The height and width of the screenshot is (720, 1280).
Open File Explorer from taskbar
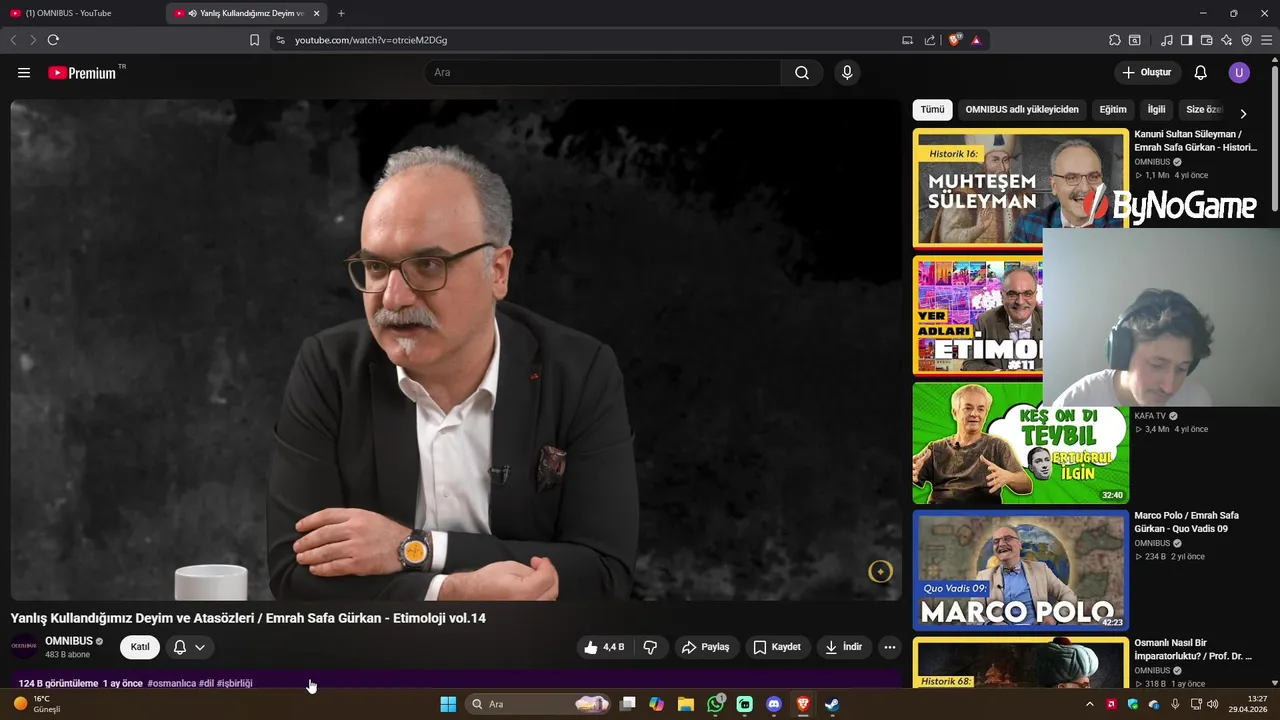[686, 704]
